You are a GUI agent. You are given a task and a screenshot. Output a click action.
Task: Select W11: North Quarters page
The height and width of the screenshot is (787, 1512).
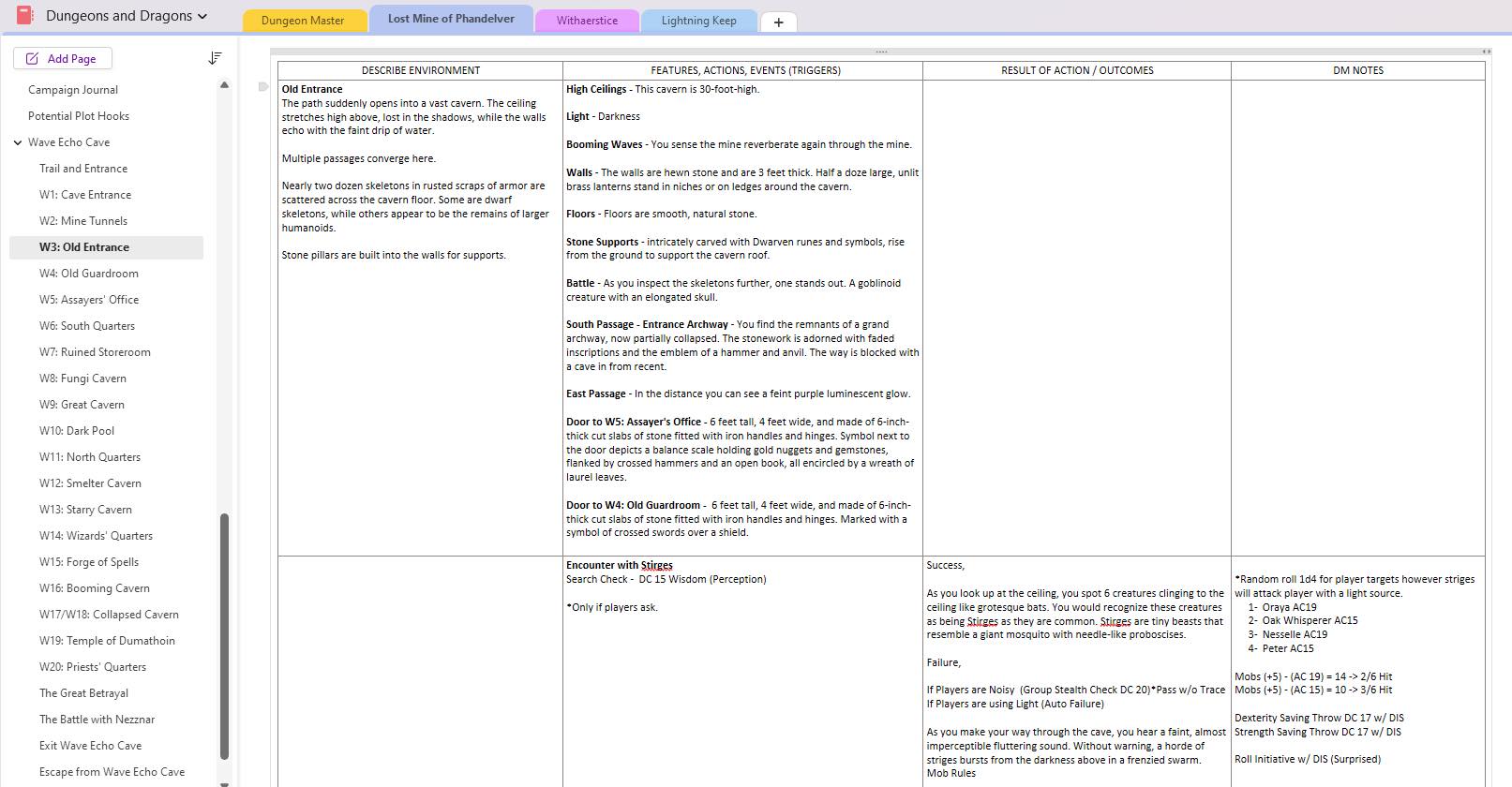pos(90,457)
